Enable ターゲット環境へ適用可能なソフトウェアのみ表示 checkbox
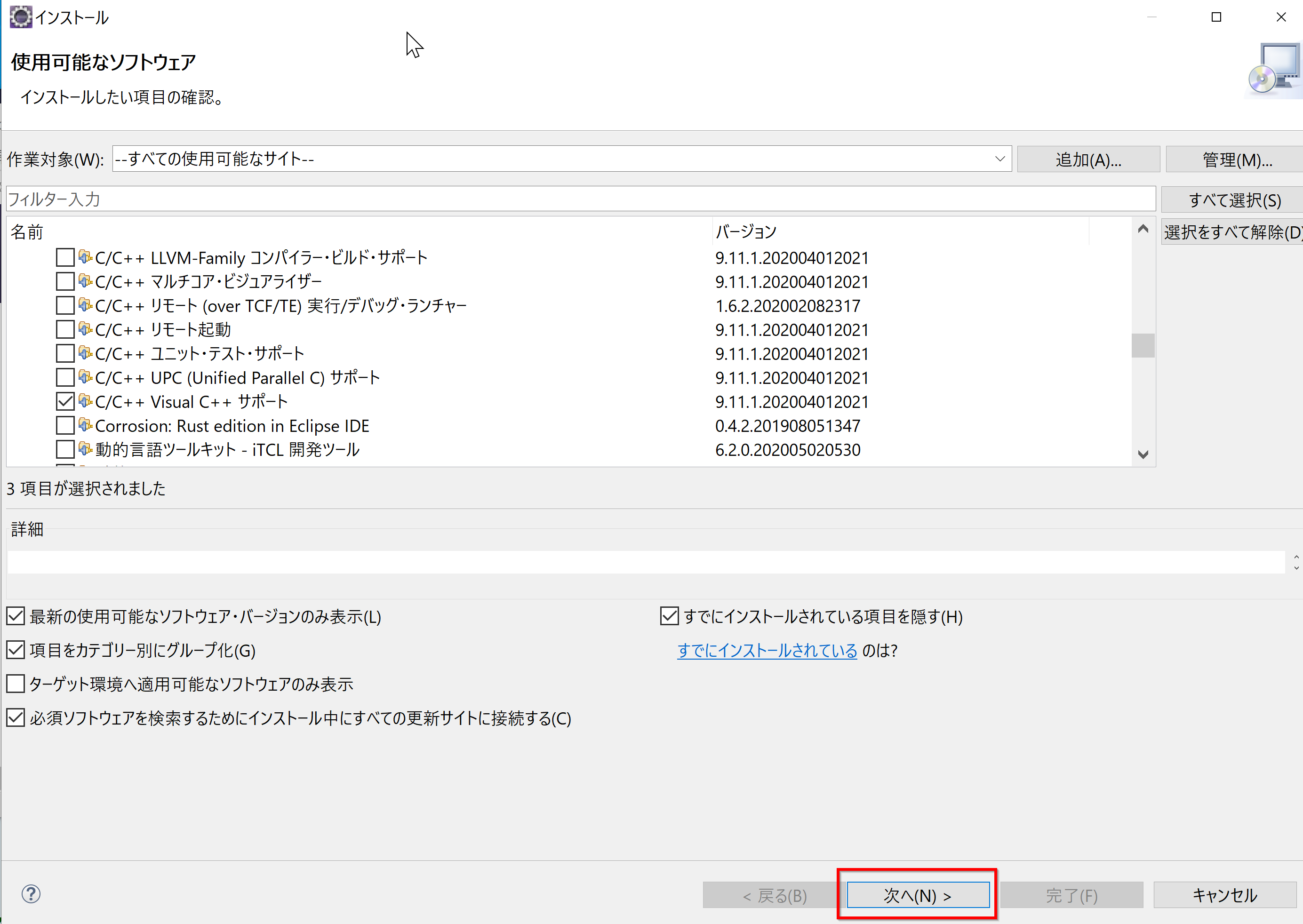The width and height of the screenshot is (1303, 924). coord(16,683)
